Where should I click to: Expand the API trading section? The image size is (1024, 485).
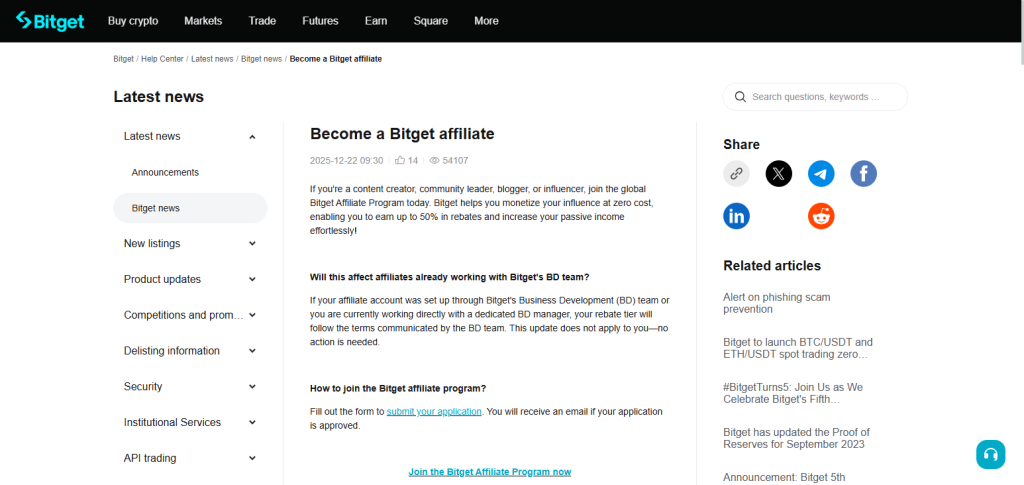click(x=253, y=458)
